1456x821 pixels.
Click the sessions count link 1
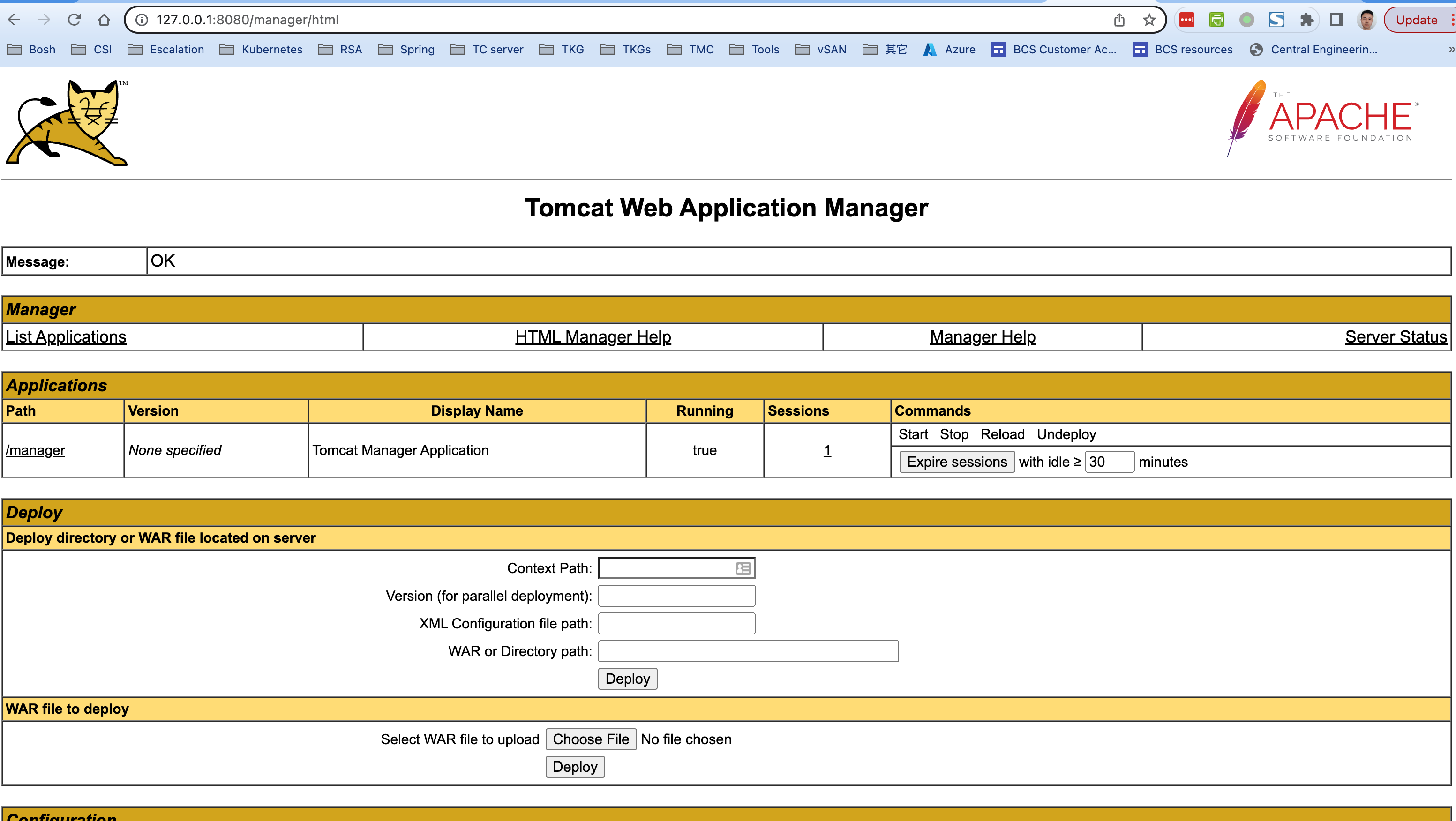tap(827, 450)
